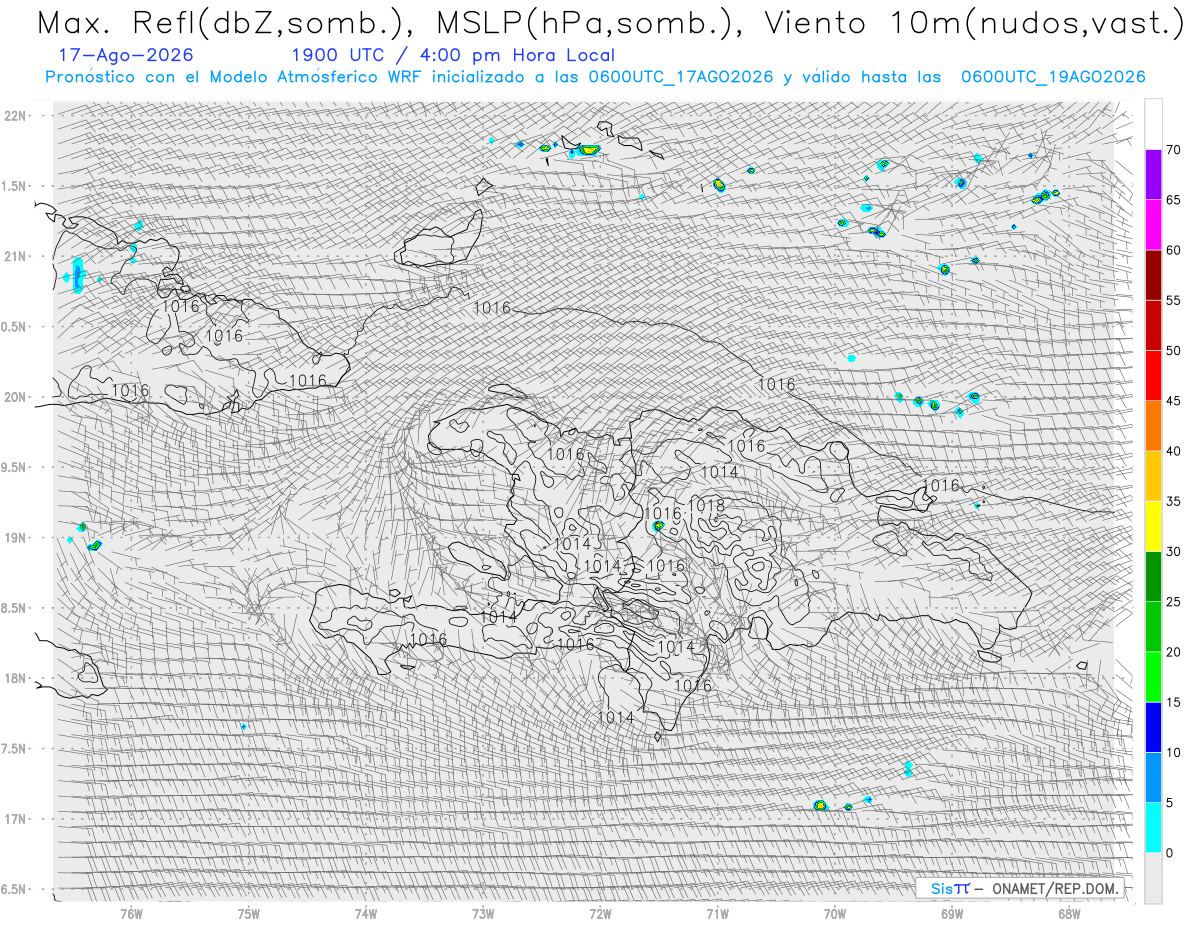Select the gold 35–40 dBZ legend band
1200x927 pixels.
tap(1153, 476)
